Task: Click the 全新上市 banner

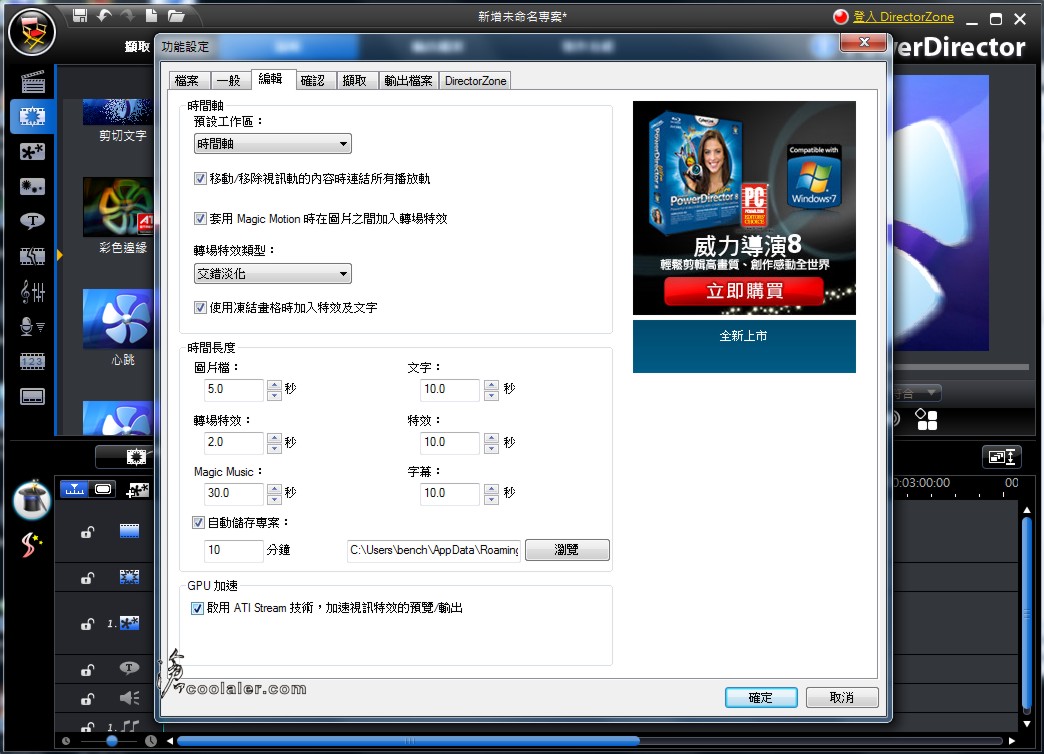Action: (744, 346)
